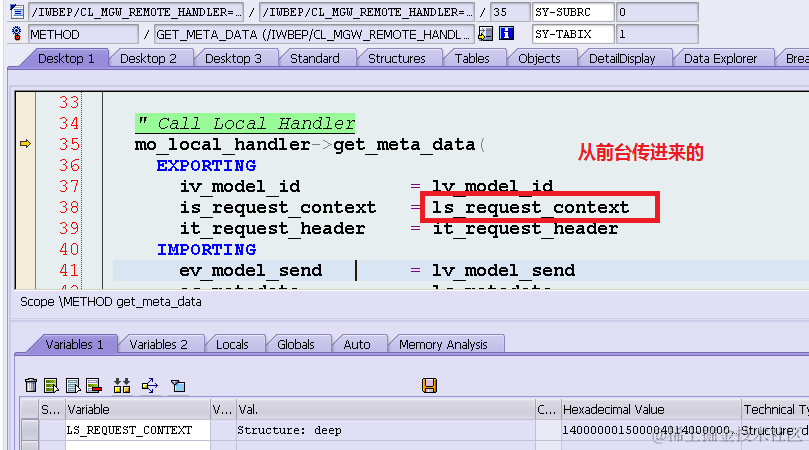
Task: Open the Tables tab
Action: coord(472,58)
